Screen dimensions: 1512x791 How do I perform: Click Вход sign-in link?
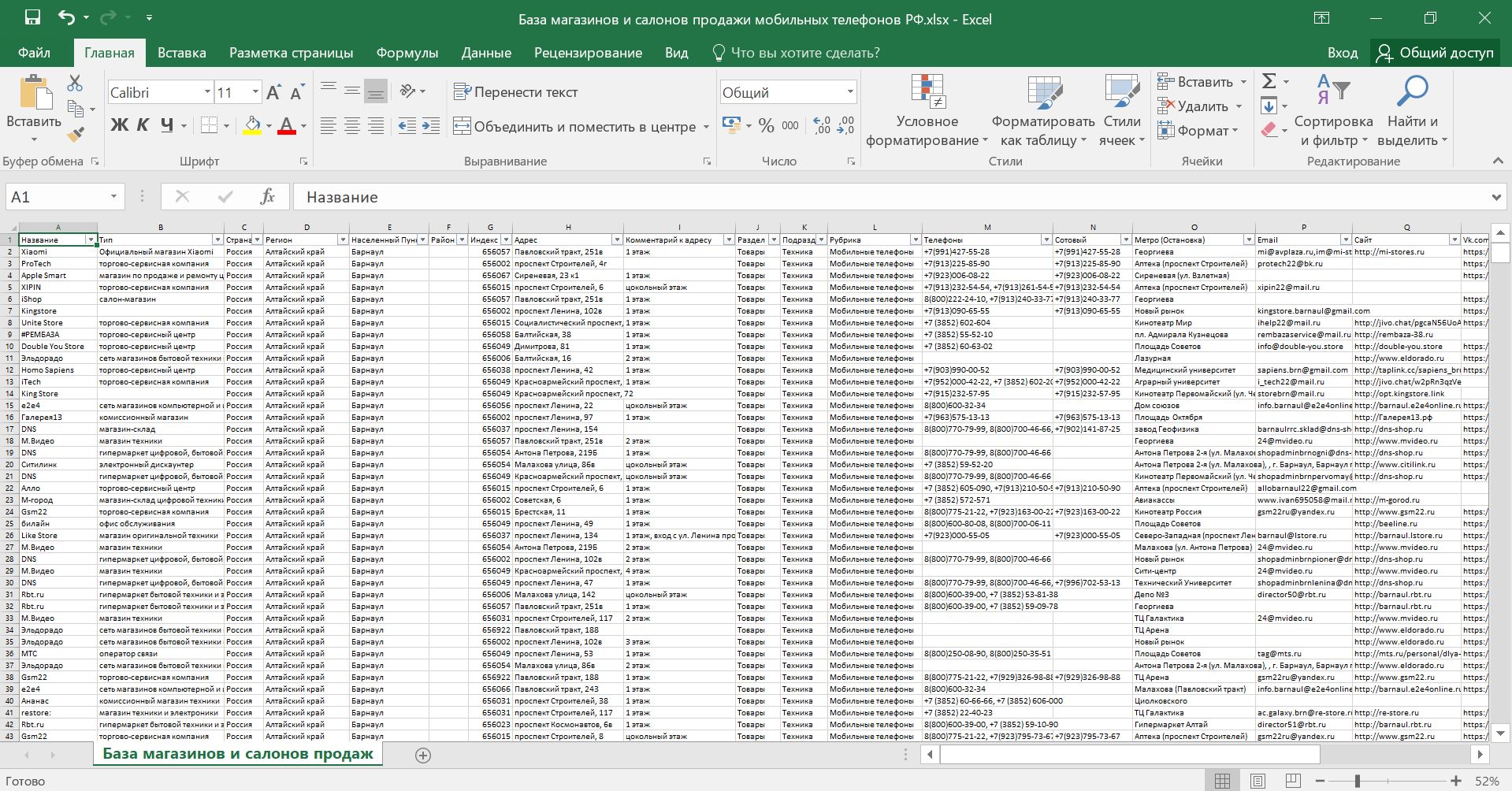pos(1342,53)
